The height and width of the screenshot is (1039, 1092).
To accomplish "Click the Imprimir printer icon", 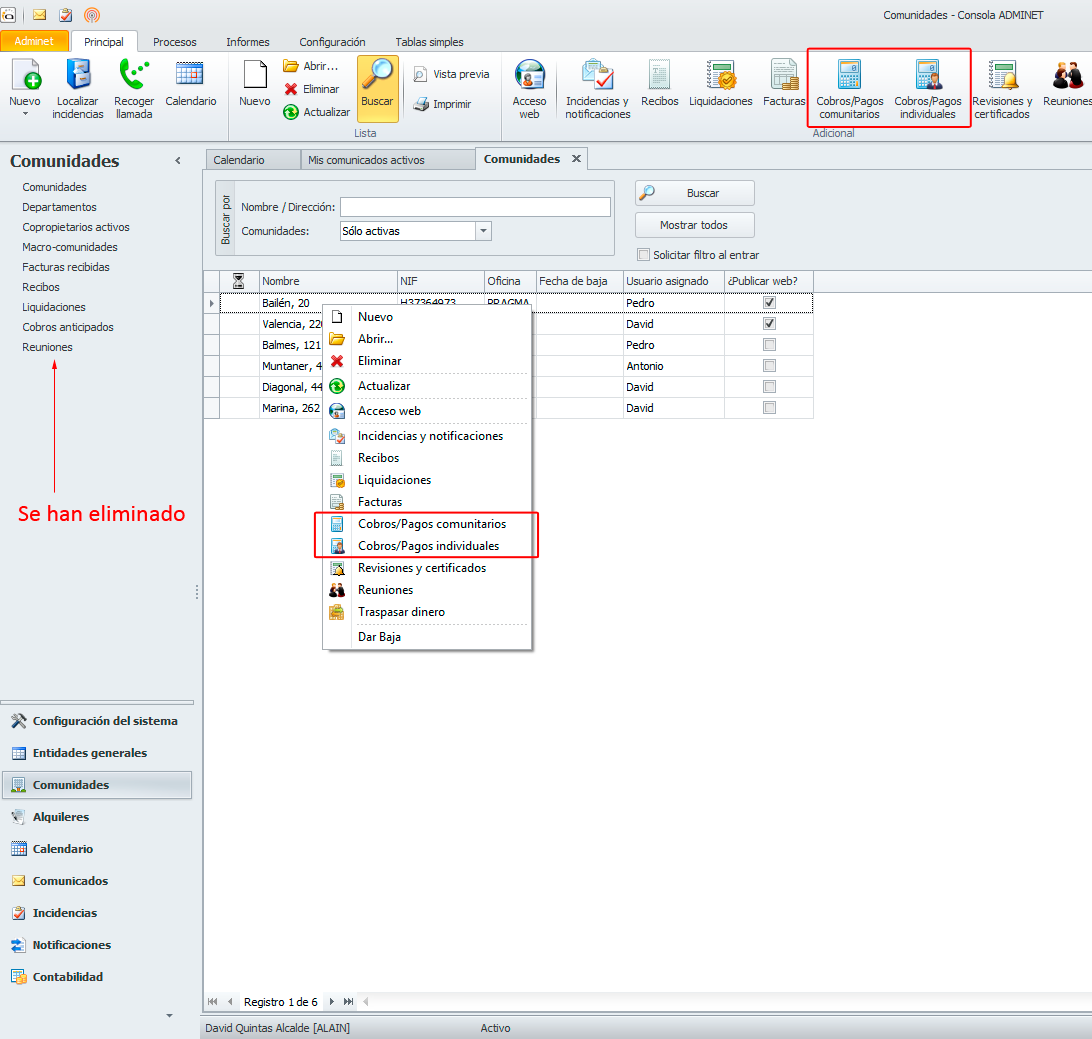I will 422,104.
